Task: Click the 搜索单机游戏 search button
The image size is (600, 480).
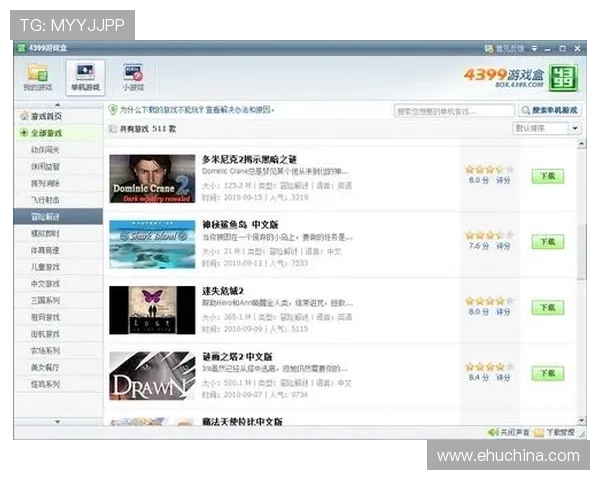Action: coord(549,110)
